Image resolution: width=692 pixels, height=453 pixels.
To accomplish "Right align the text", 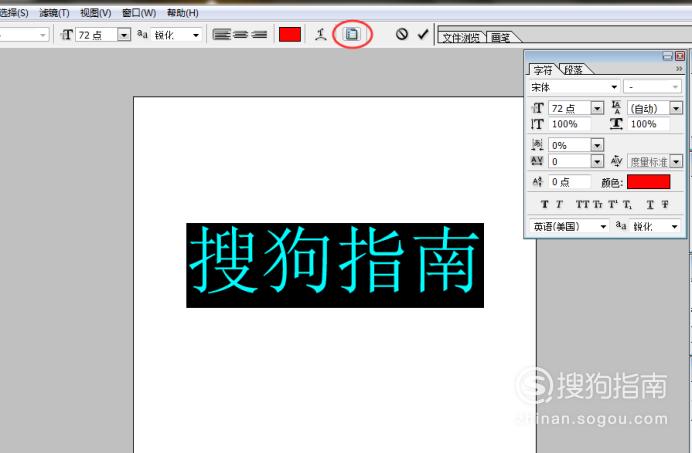I will click(x=259, y=34).
